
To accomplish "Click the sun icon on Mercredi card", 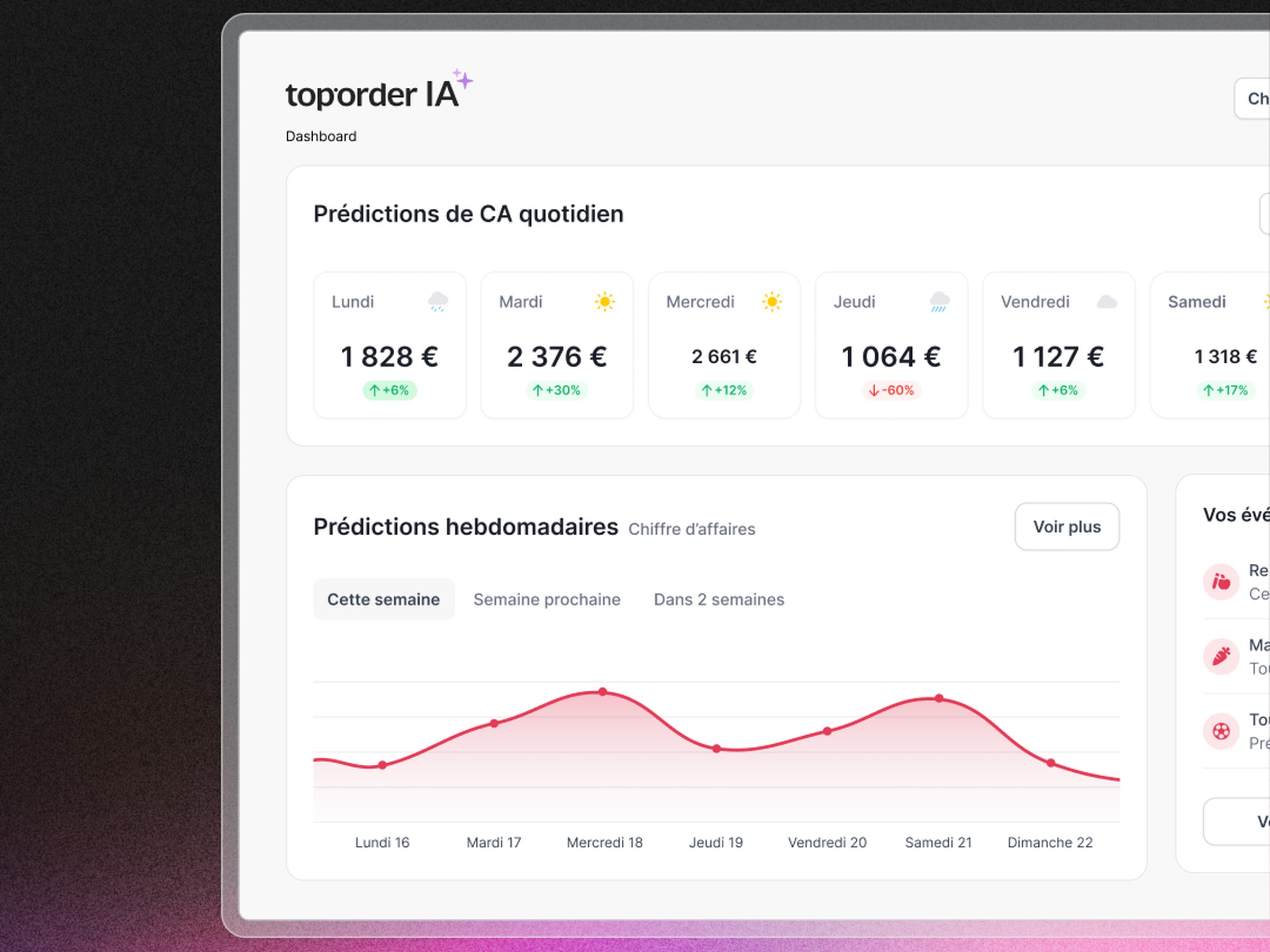I will 772,301.
